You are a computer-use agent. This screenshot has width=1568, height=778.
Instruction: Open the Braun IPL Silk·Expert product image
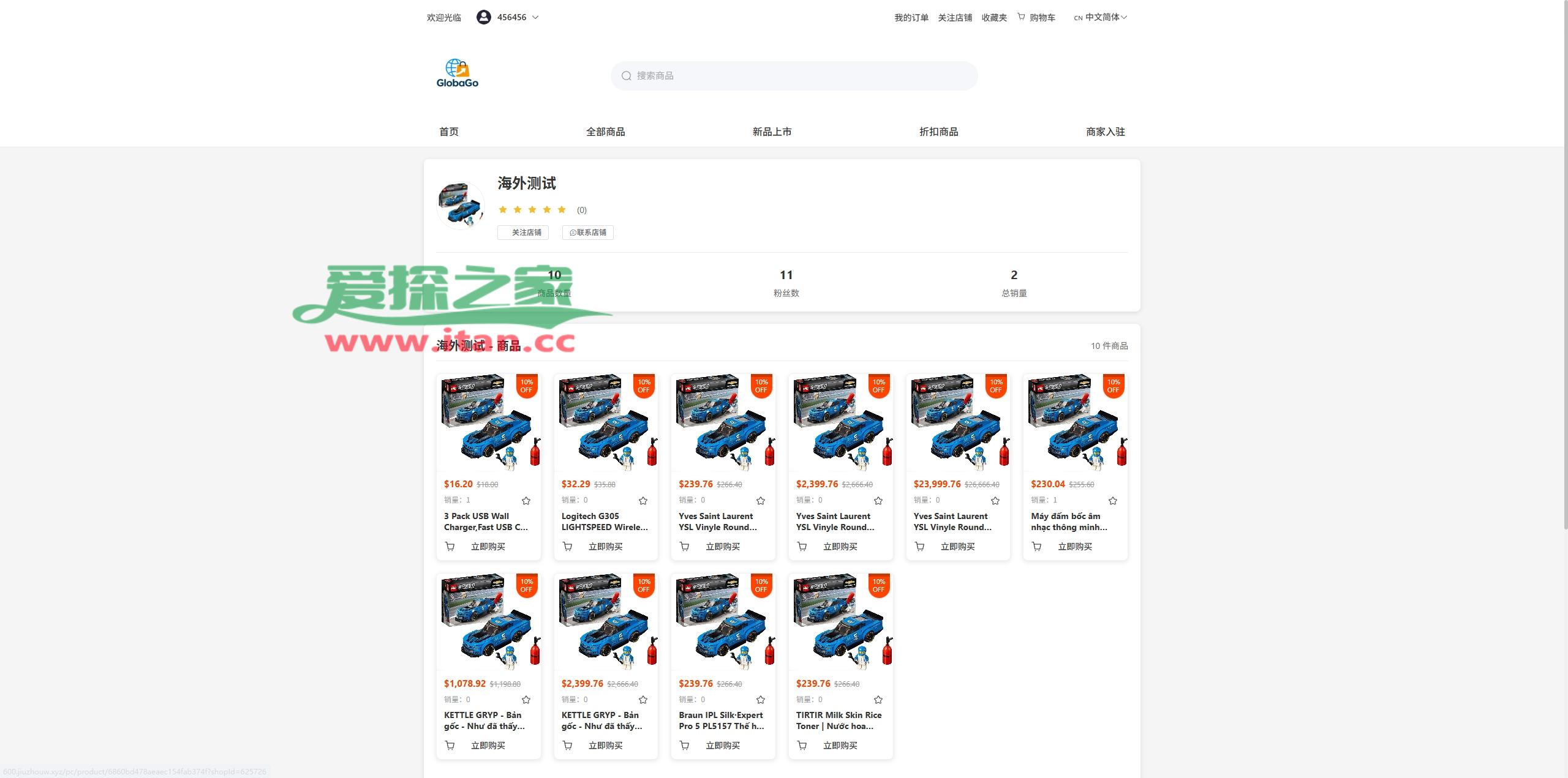(x=723, y=623)
